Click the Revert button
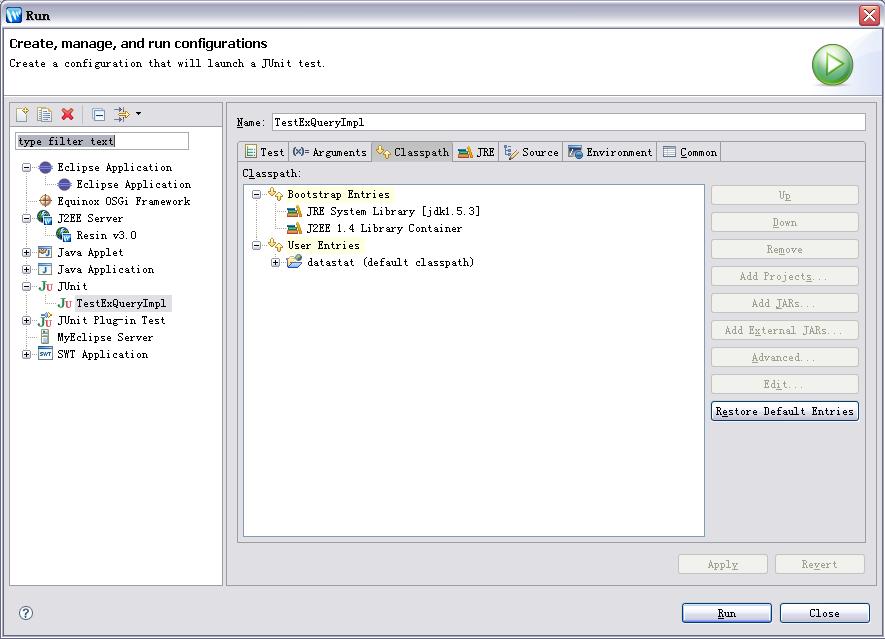Screen dimensions: 885x639 820,564
